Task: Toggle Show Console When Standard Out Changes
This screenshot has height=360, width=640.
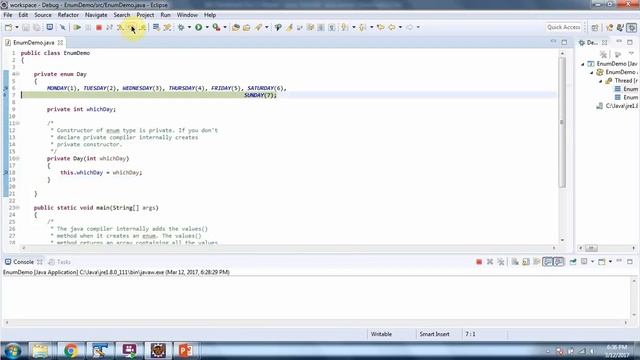Action: coord(548,262)
